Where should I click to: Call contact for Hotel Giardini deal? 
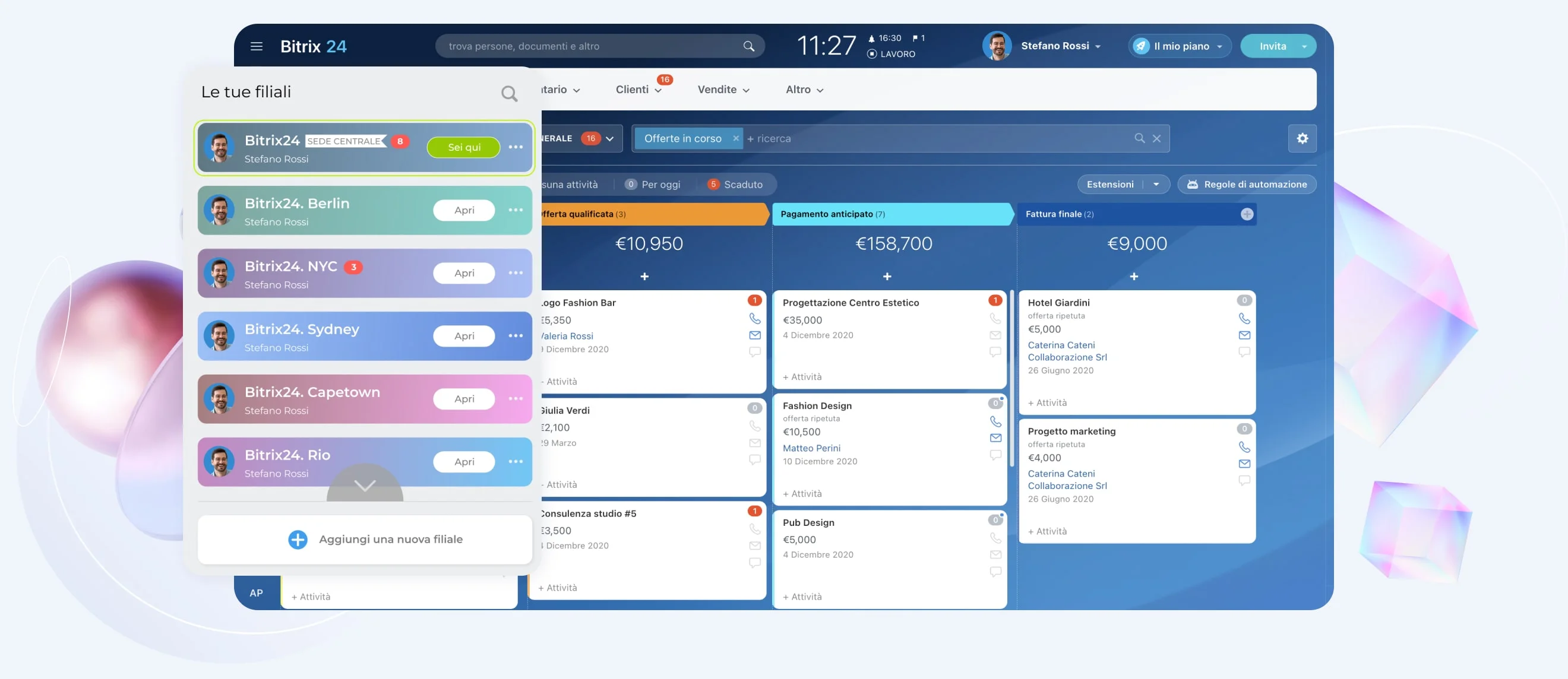pyautogui.click(x=1244, y=318)
